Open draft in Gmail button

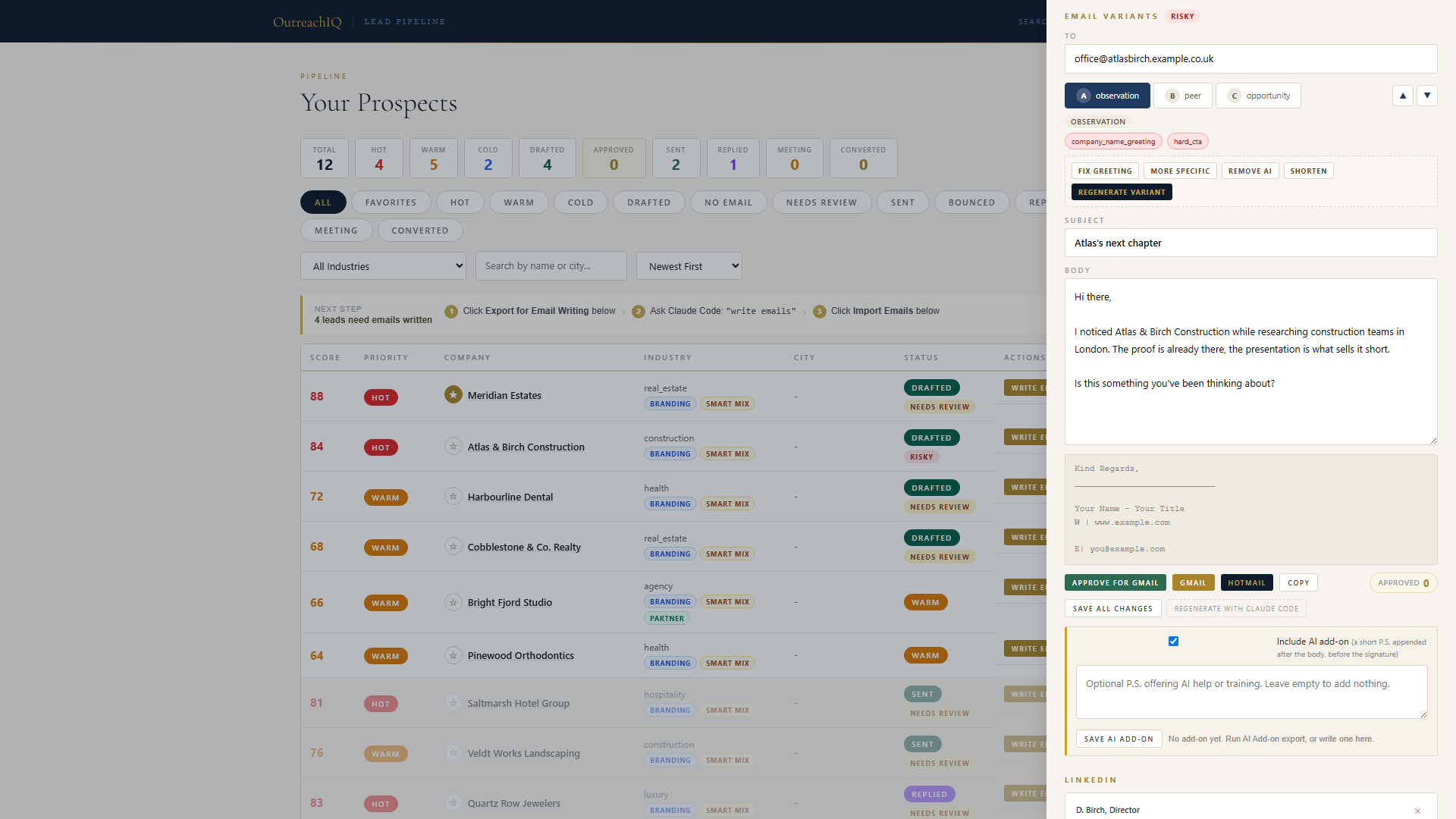[x=1193, y=583]
